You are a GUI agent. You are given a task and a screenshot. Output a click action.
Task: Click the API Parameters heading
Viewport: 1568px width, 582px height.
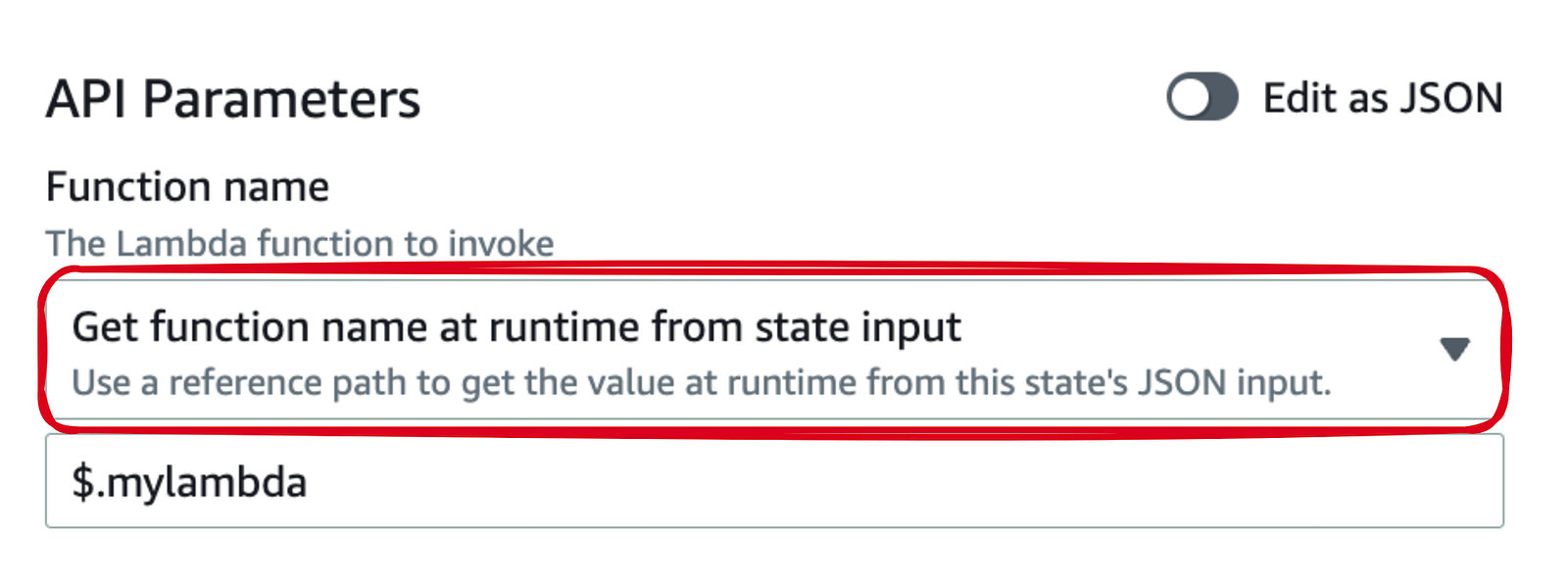click(233, 99)
